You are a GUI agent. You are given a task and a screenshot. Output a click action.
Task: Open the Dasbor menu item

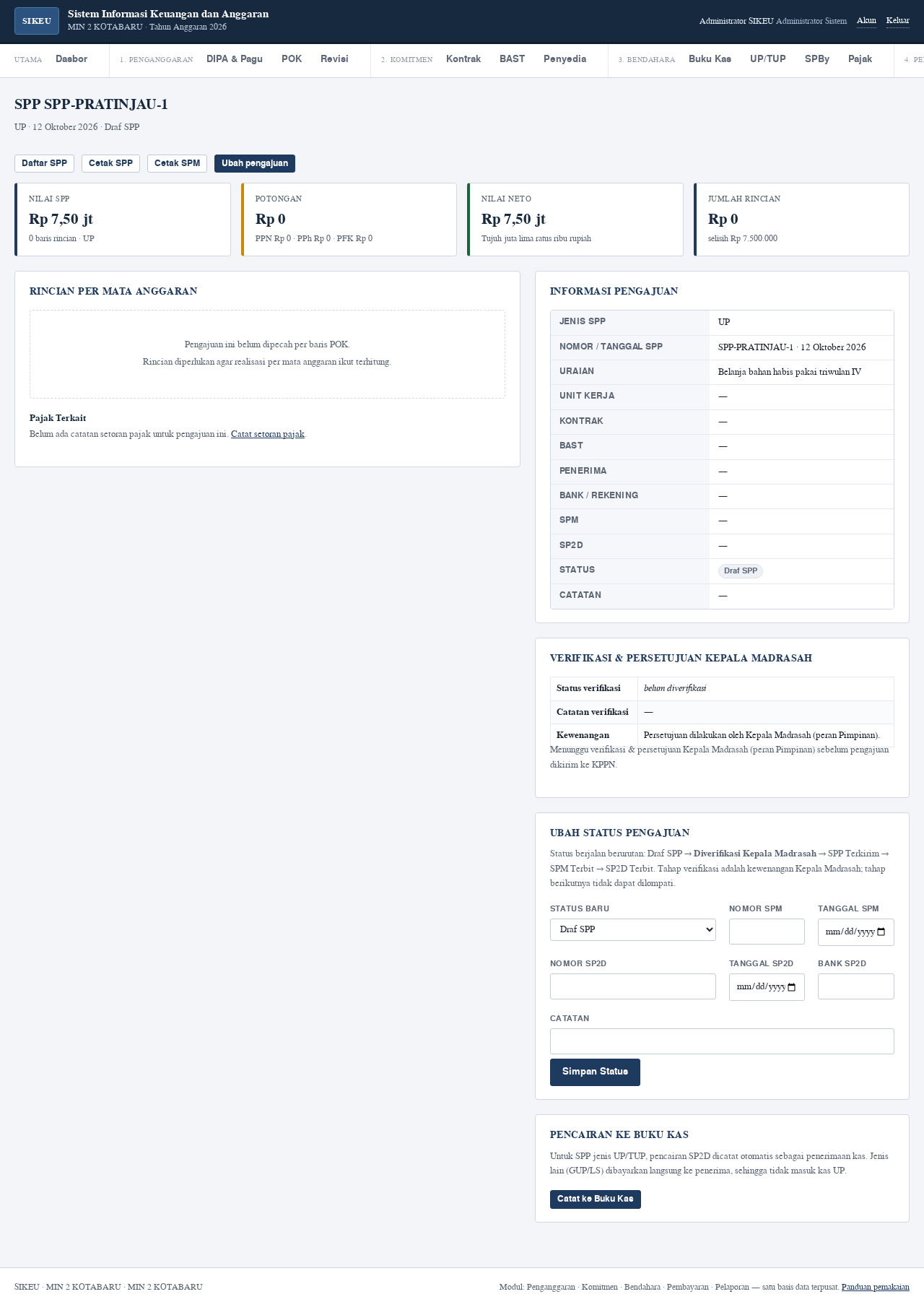(71, 59)
